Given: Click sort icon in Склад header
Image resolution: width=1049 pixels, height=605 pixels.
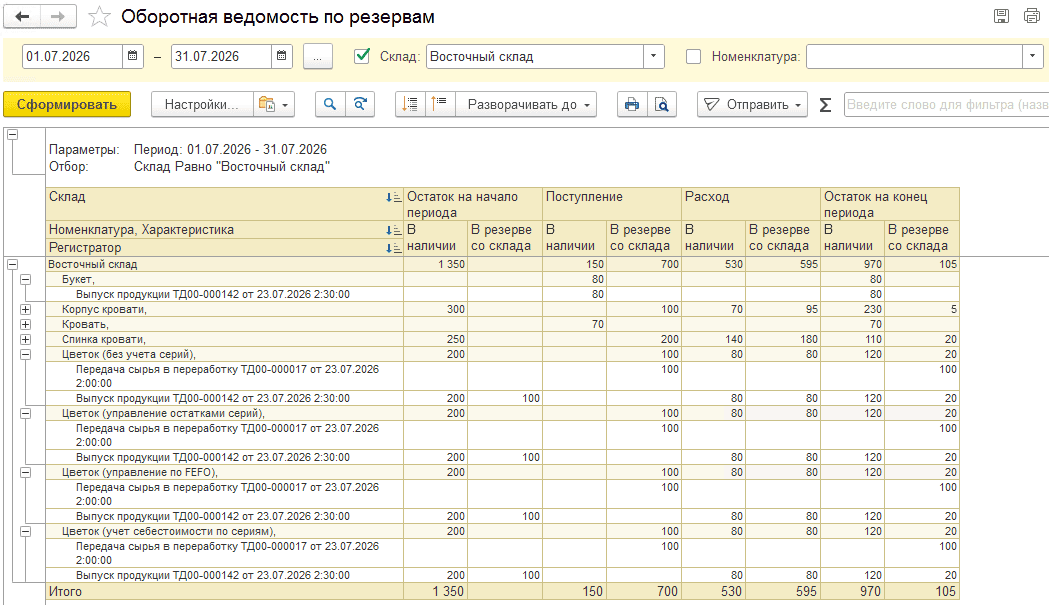Looking at the screenshot, I should click(393, 197).
